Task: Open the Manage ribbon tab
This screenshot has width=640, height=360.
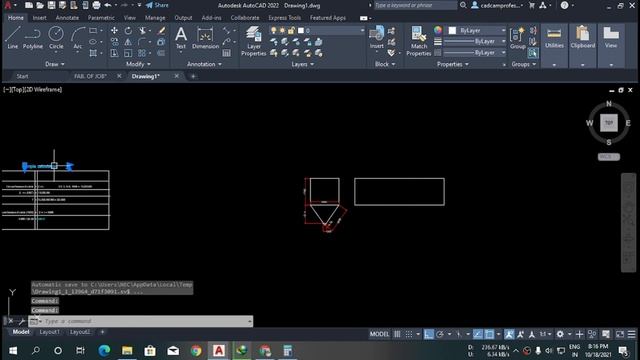Action: [x=155, y=18]
